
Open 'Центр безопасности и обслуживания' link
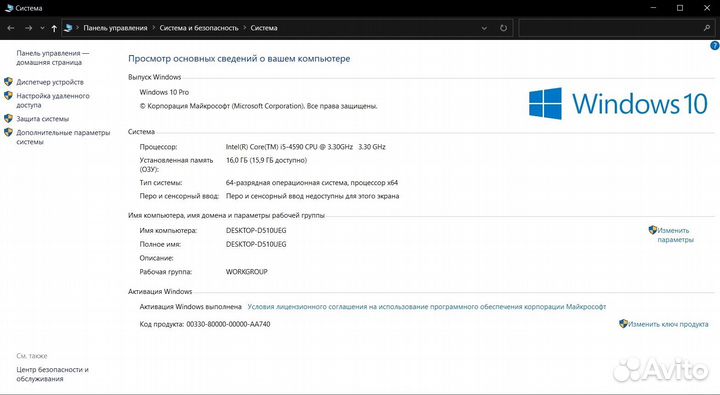[52, 374]
